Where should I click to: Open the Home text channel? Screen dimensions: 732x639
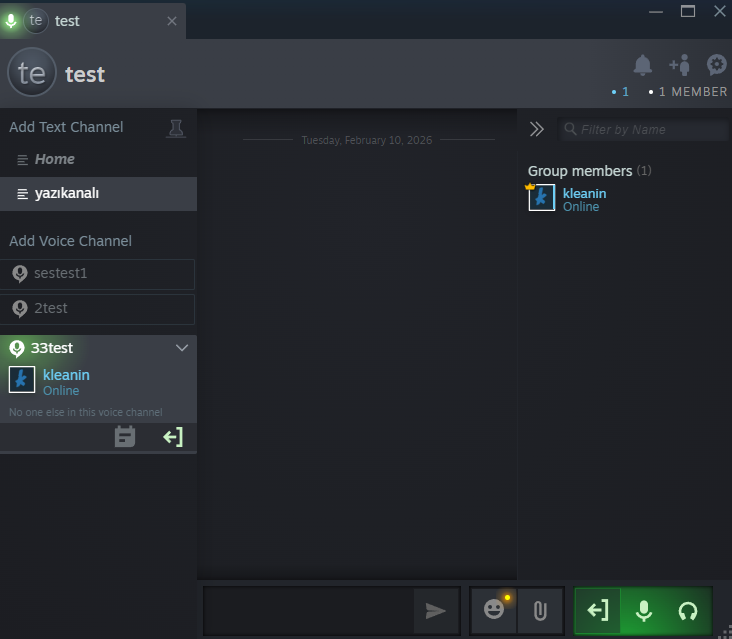[98, 160]
